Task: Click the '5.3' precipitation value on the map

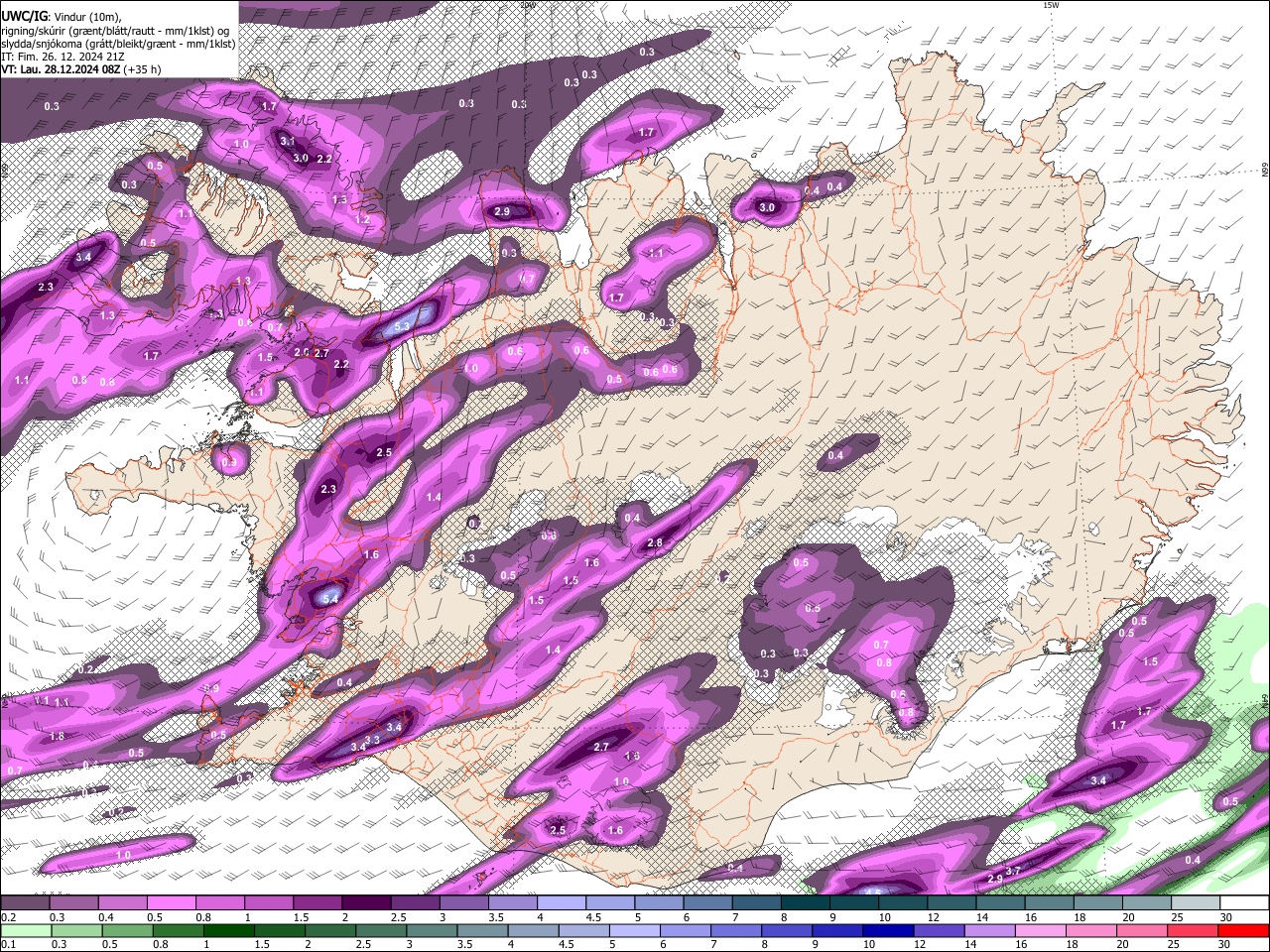Action: (x=402, y=326)
